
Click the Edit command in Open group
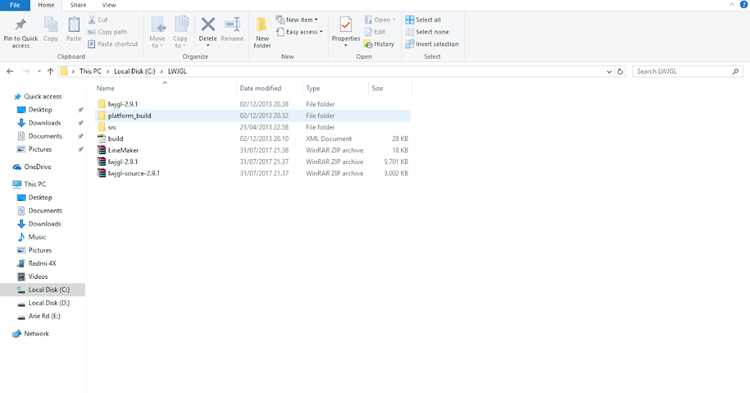pos(375,32)
